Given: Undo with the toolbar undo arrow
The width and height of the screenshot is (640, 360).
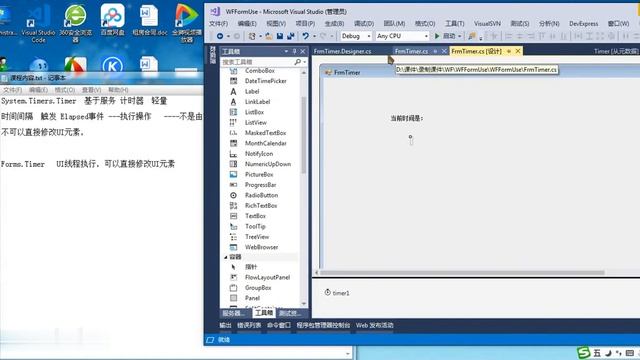Looking at the screenshot, I should [306, 36].
